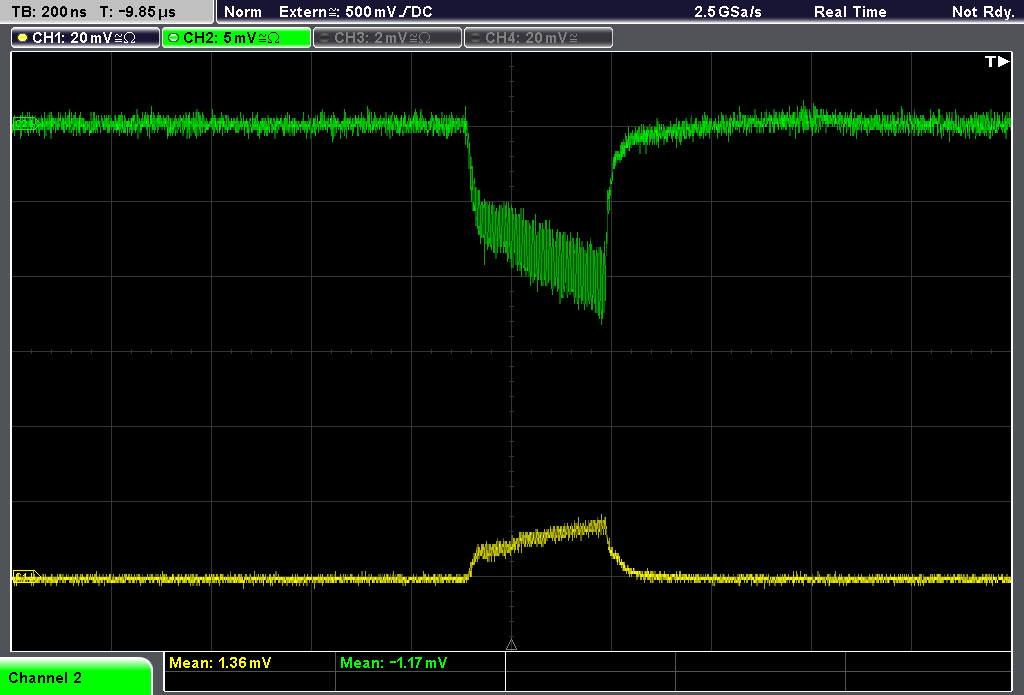Select the CH1: 20 mV channel button
Screen dimensions: 1024x695
point(85,38)
